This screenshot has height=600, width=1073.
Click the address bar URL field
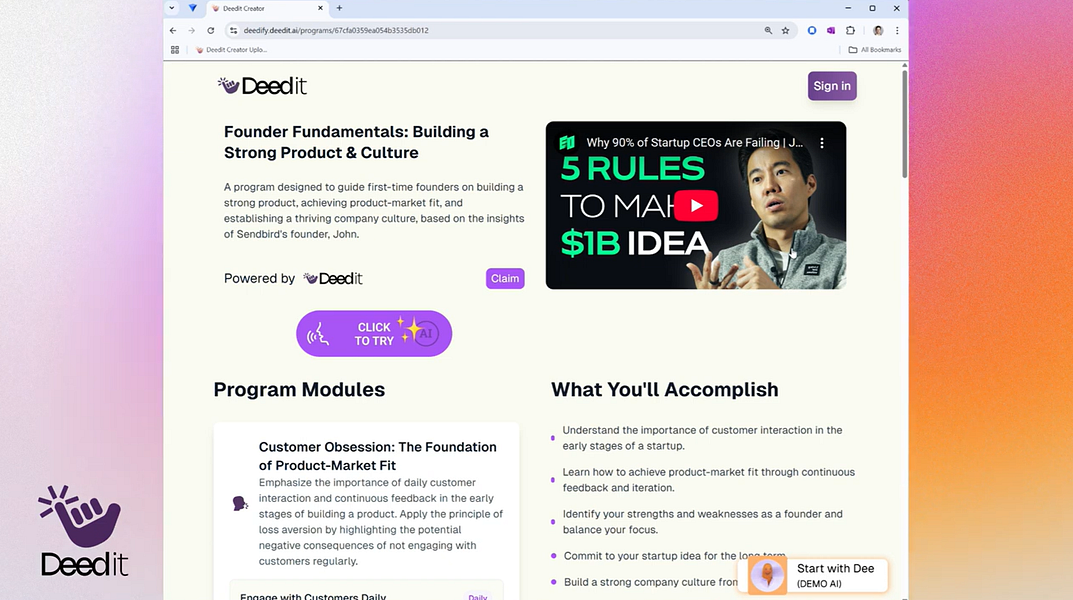pos(500,30)
